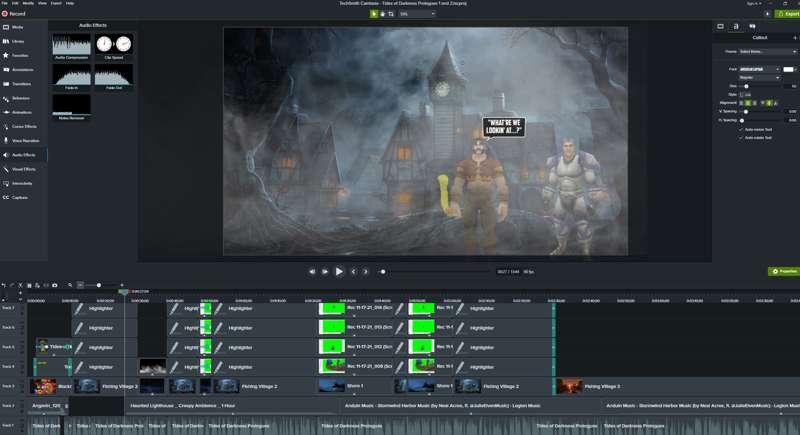Open the Theme select dropdown
Image resolution: width=800 pixels, height=435 pixels.
[768, 52]
